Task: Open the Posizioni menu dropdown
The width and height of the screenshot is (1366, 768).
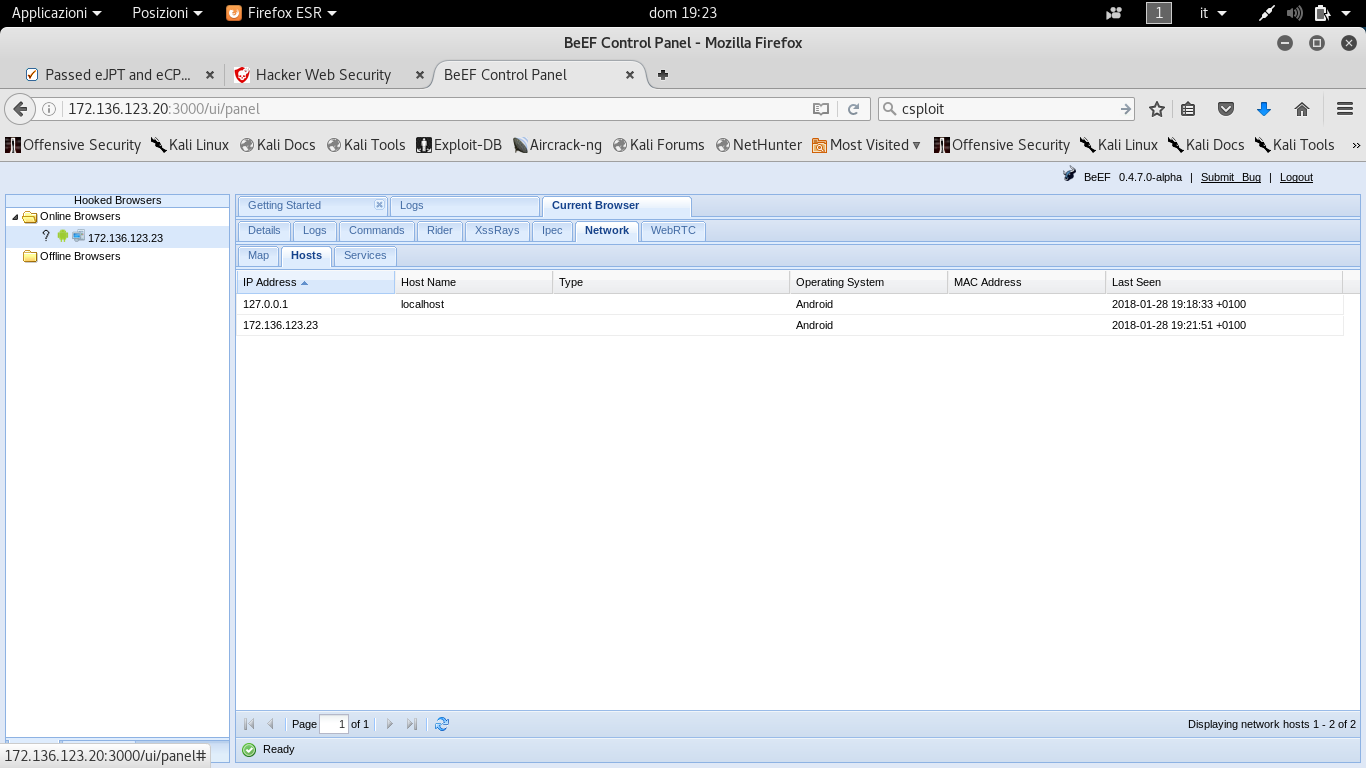Action: point(167,13)
